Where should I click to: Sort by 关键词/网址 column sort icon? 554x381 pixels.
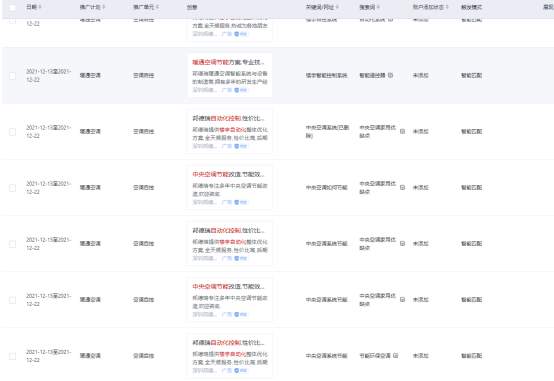click(337, 7)
